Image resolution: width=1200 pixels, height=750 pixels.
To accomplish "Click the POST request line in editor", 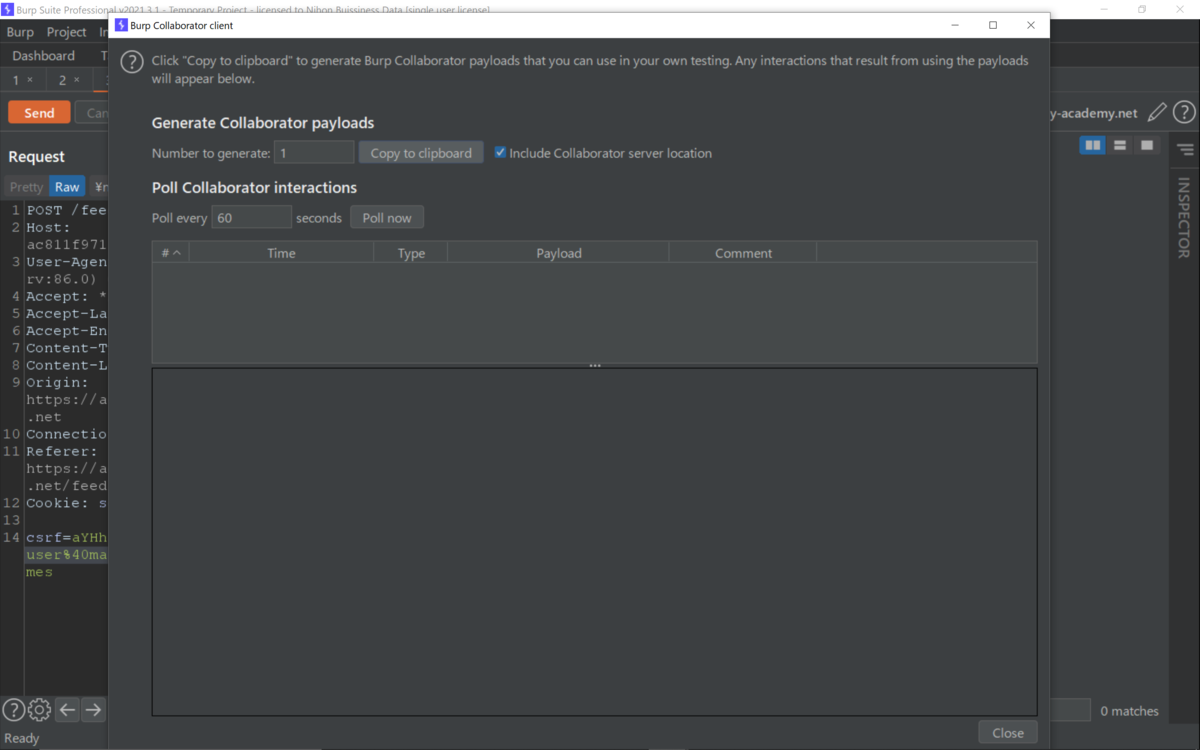I will [x=66, y=210].
